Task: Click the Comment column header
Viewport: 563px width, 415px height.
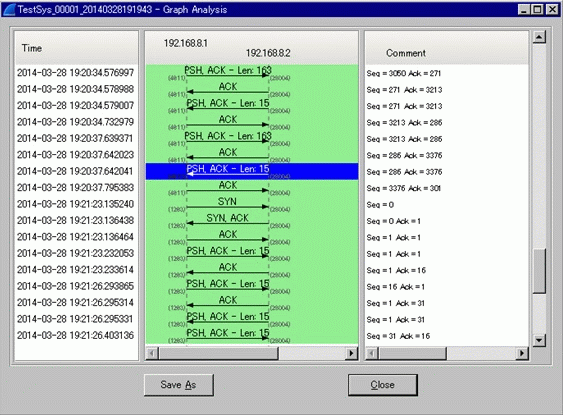Action: [x=446, y=48]
